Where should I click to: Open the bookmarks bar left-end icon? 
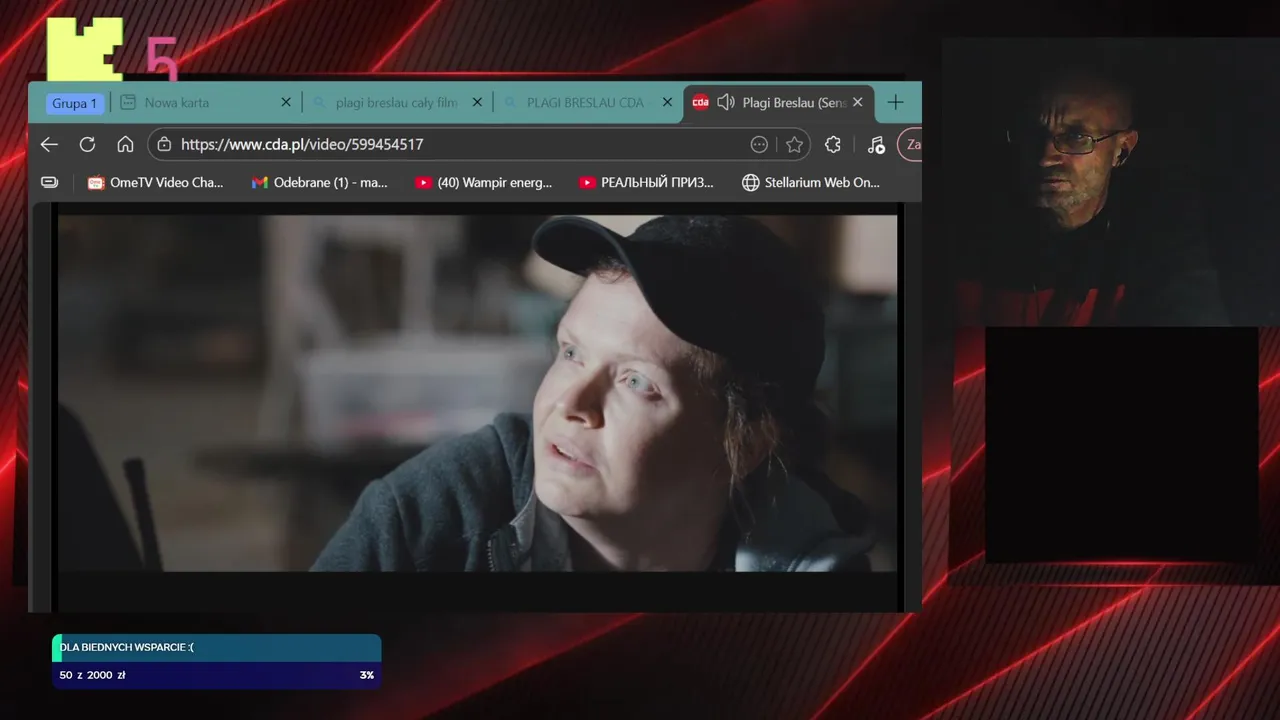(49, 183)
